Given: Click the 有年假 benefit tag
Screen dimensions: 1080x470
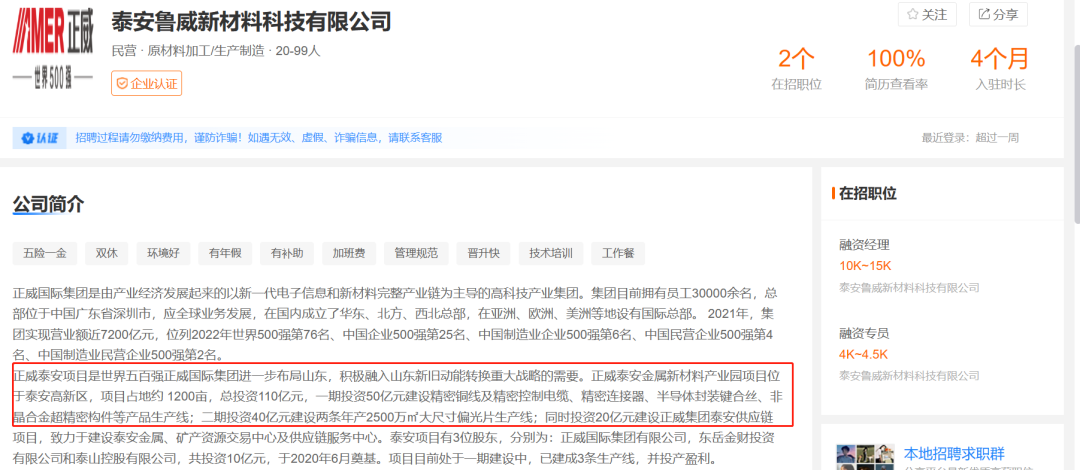Looking at the screenshot, I should (x=225, y=253).
